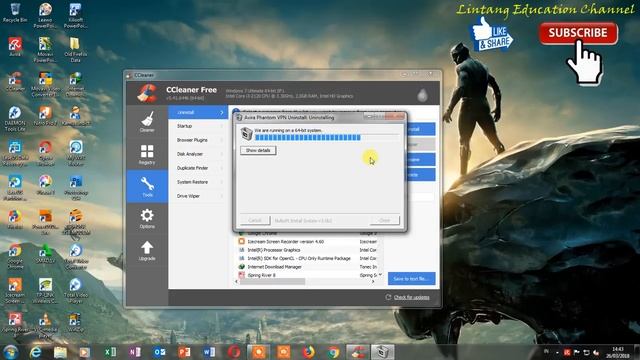The height and width of the screenshot is (360, 640).
Task: Open the Cleaner section in CCleaner sidebar
Action: point(147,122)
